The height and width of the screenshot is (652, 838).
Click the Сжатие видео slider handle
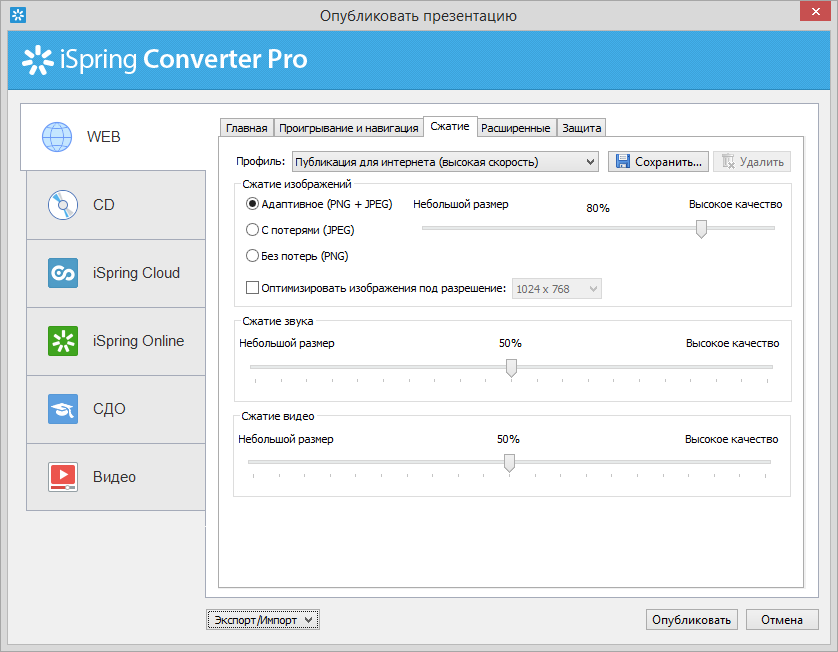tap(509, 463)
